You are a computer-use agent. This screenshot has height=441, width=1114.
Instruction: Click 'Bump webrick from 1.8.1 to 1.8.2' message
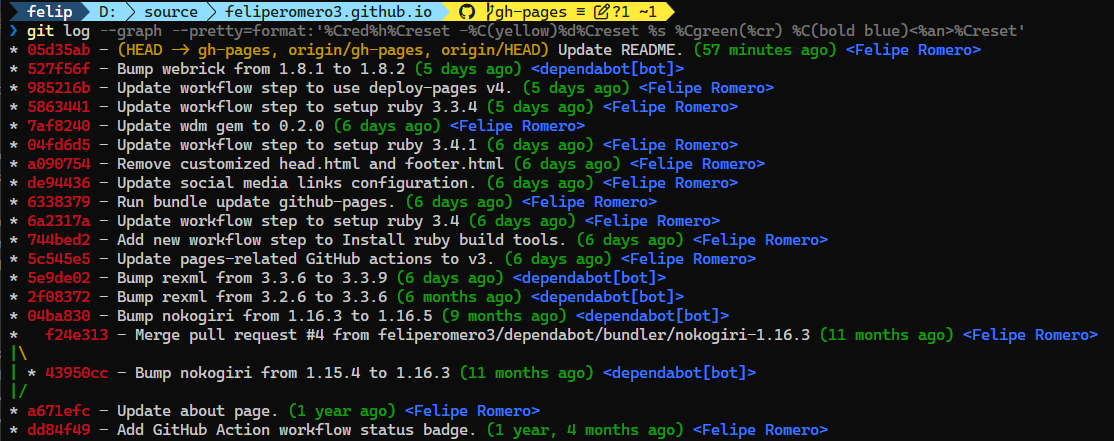tap(261, 69)
